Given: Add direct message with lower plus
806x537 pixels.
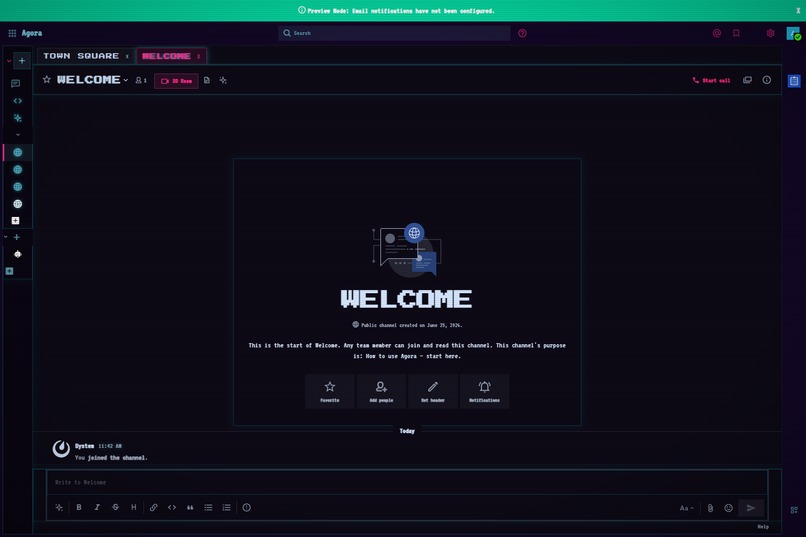Looking at the screenshot, I should (16, 237).
